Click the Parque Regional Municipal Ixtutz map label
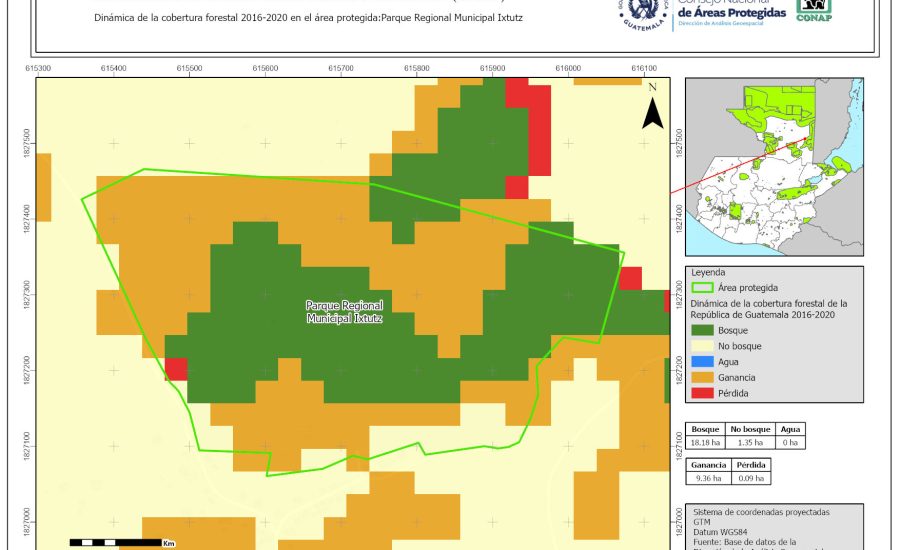The height and width of the screenshot is (550, 900). [x=347, y=311]
